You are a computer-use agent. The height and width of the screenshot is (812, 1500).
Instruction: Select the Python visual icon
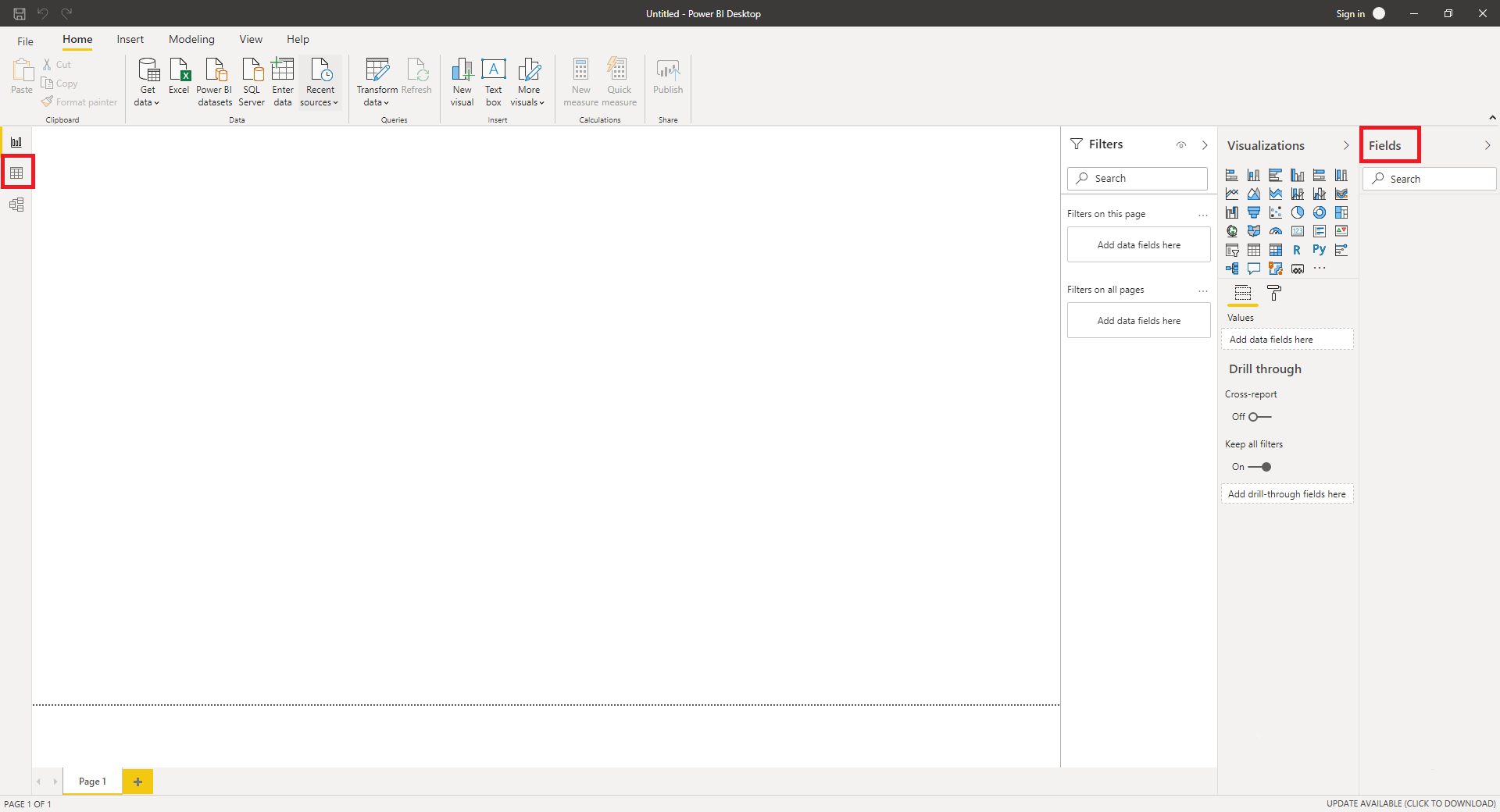click(x=1319, y=250)
